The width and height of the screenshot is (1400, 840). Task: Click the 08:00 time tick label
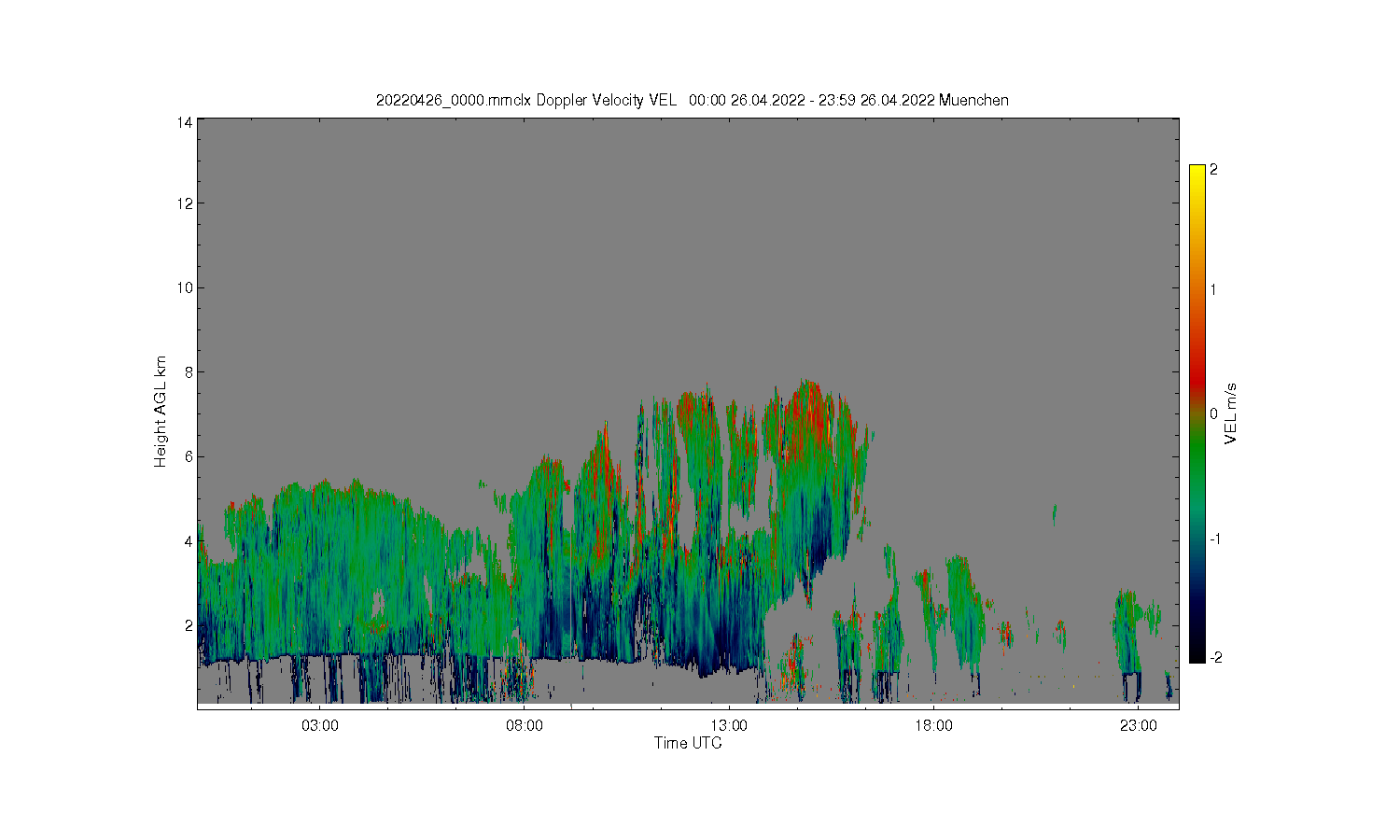pyautogui.click(x=525, y=726)
